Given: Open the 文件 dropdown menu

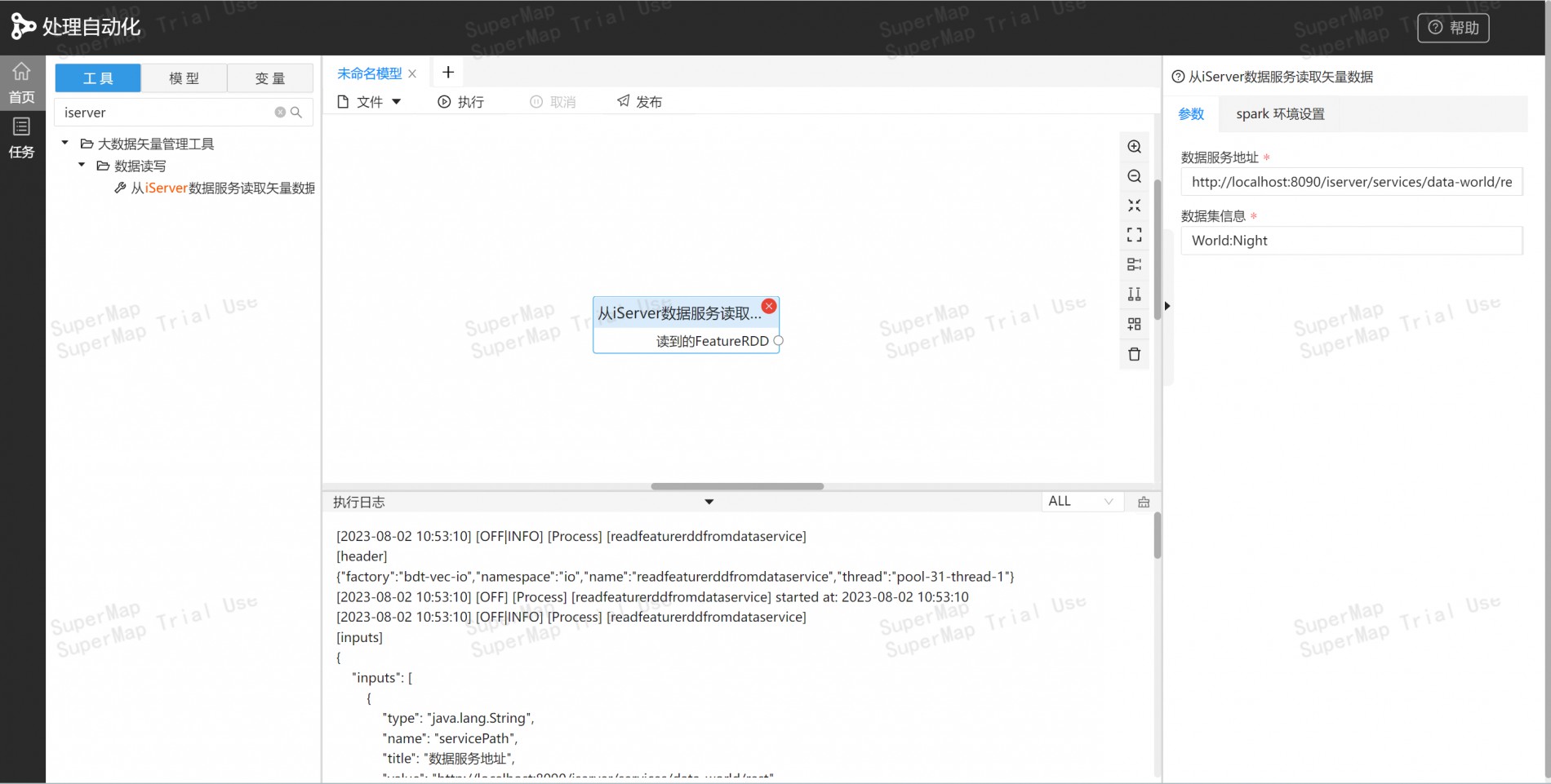Looking at the screenshot, I should pyautogui.click(x=369, y=102).
